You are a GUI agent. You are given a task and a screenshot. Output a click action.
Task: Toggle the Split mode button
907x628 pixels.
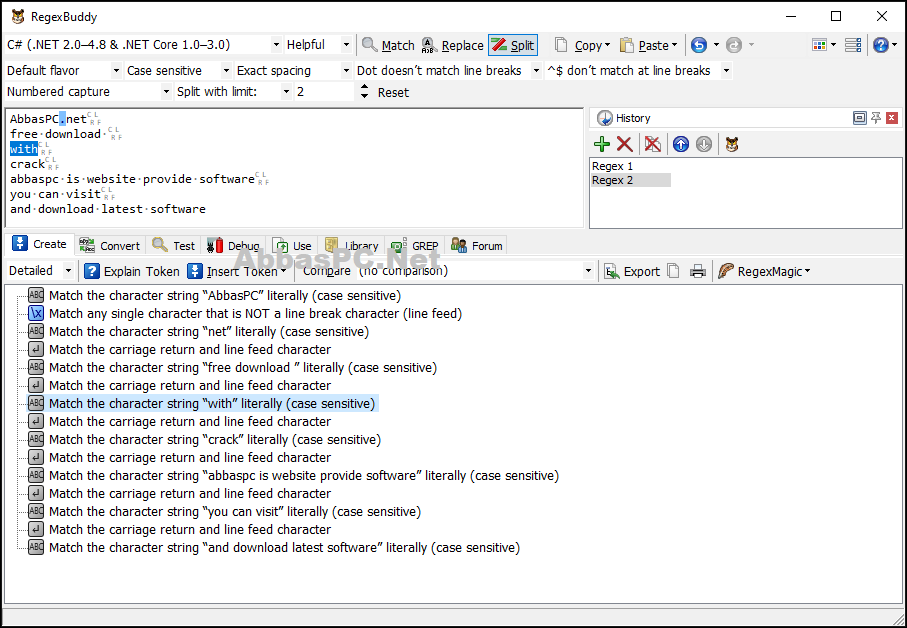513,45
